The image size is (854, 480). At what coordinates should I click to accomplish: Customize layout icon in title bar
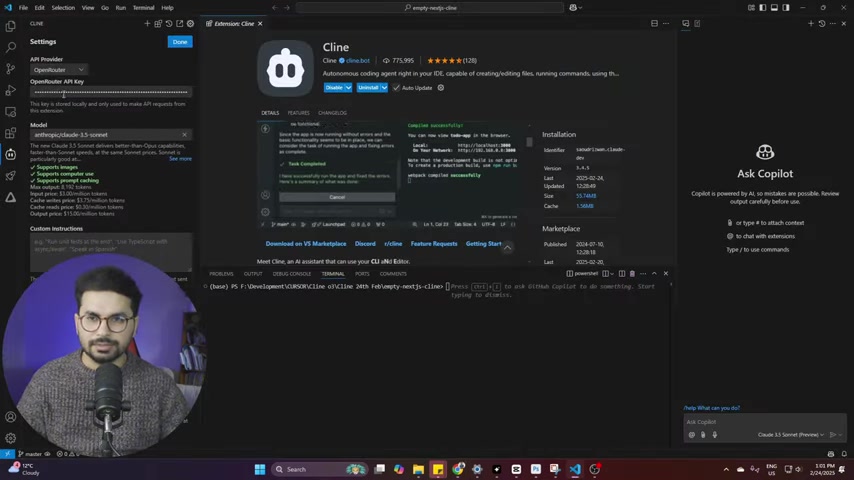point(751,8)
